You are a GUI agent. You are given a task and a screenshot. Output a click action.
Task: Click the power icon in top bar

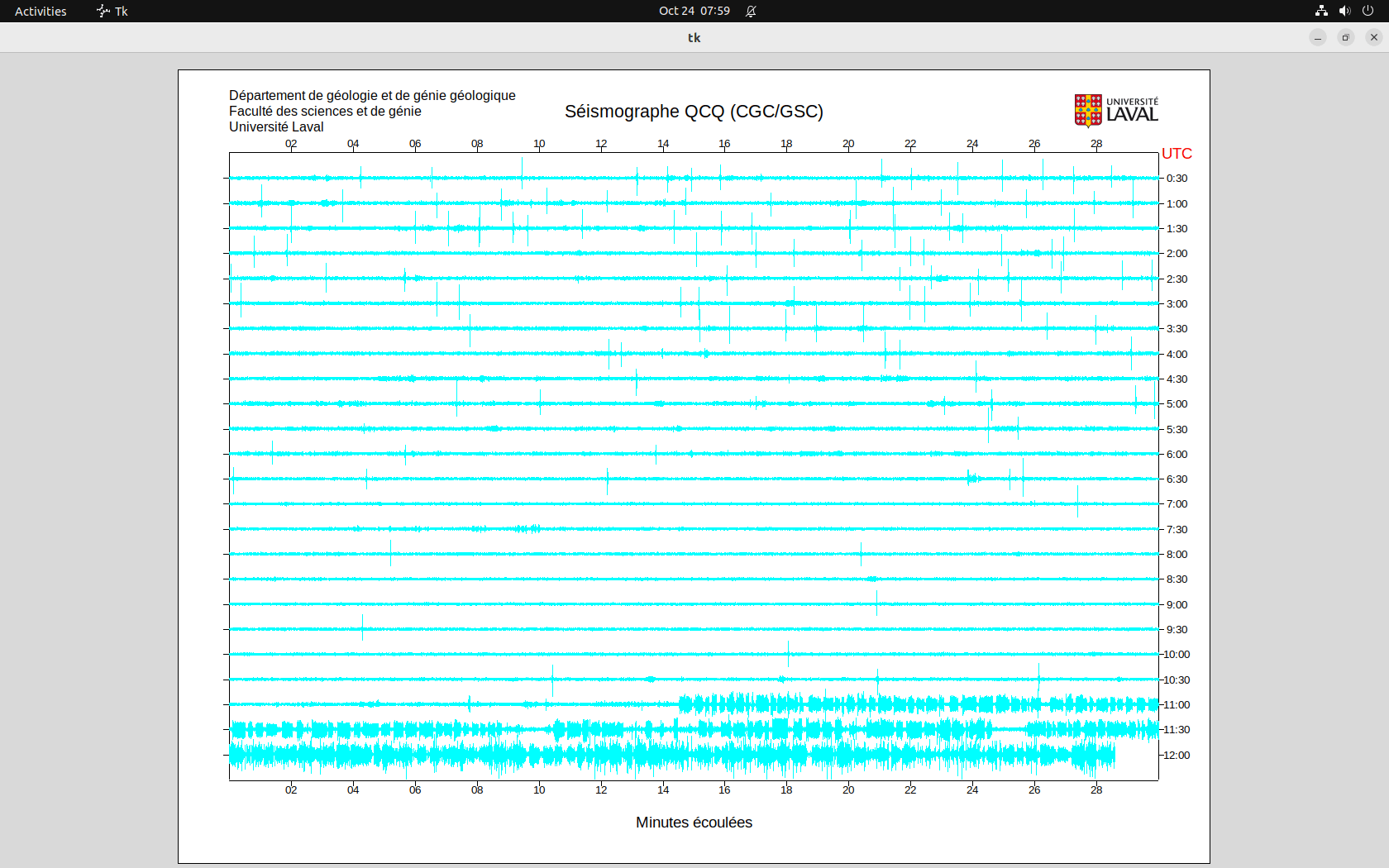coord(1368,11)
